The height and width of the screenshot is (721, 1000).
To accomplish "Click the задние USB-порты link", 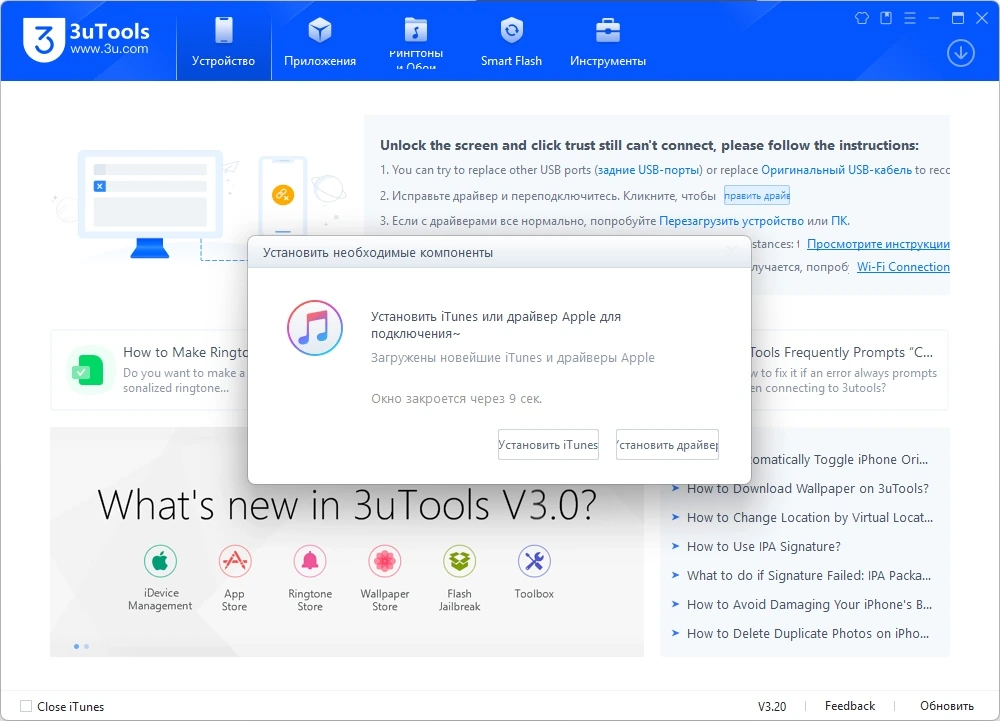I will (650, 170).
